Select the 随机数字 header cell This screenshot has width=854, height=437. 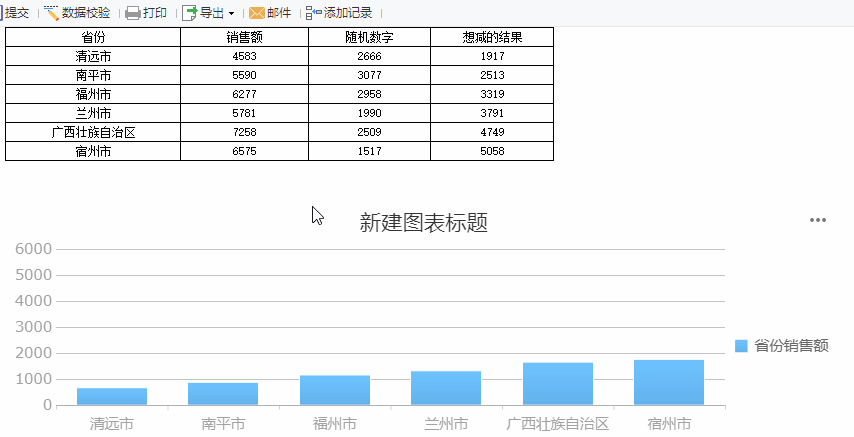coord(369,37)
